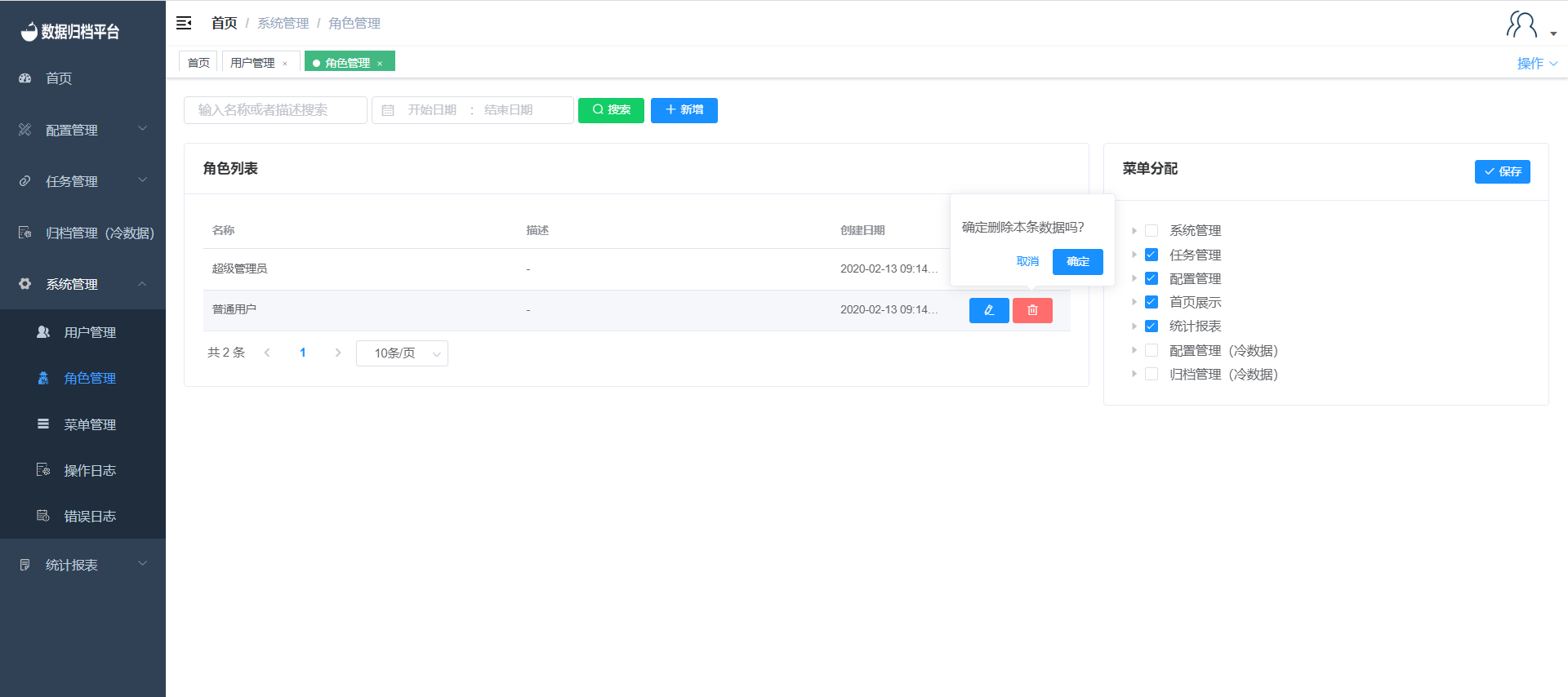This screenshot has width=1568, height=697.
Task: Click the 配置管理 tools icon in the sidebar
Action: (24, 130)
